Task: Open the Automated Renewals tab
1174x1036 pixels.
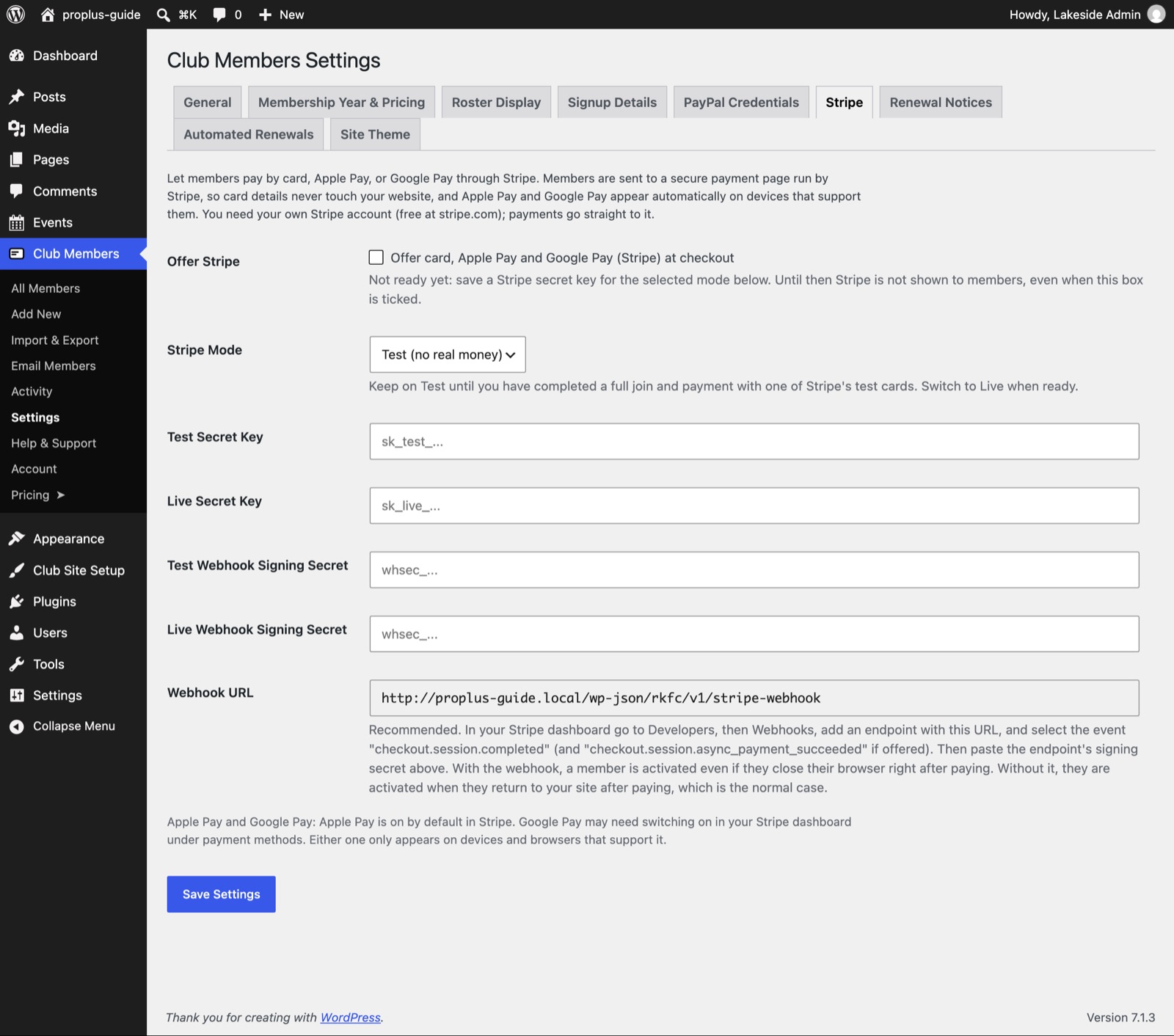Action: (x=249, y=134)
